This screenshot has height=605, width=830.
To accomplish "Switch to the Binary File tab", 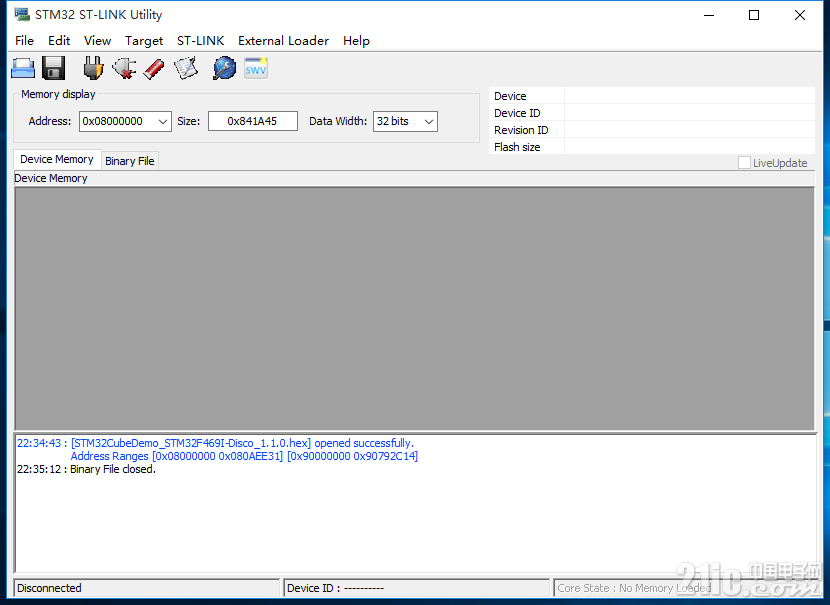I will 130,161.
